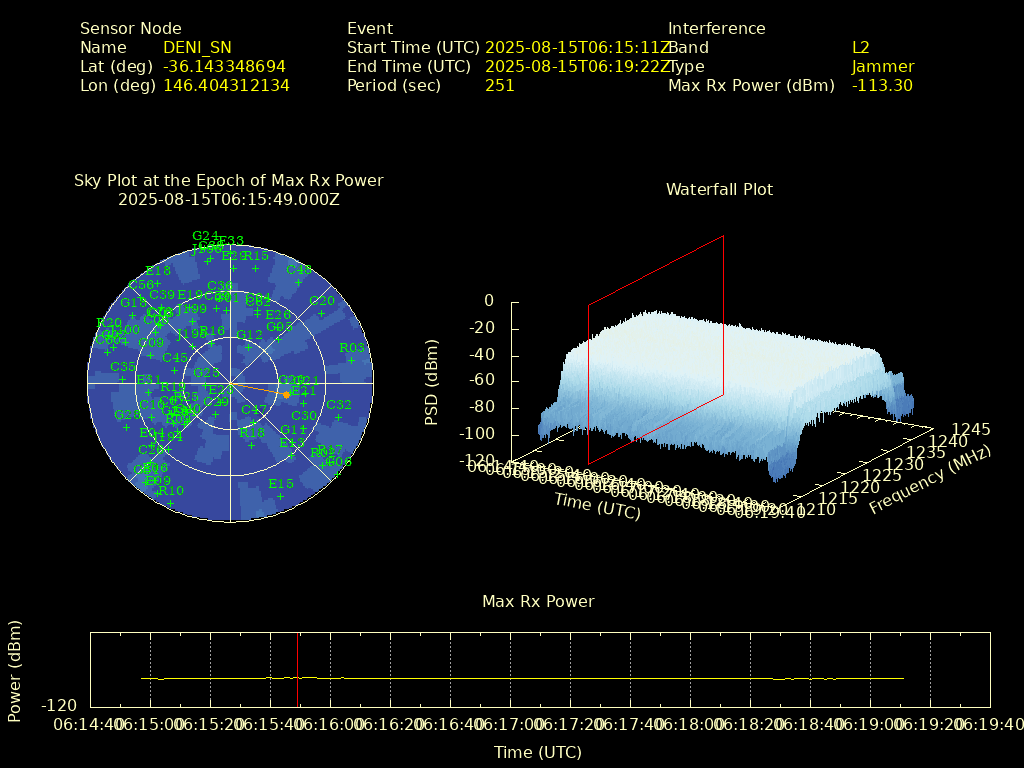Select the C32 satellite marker
The height and width of the screenshot is (768, 1024).
[339, 417]
